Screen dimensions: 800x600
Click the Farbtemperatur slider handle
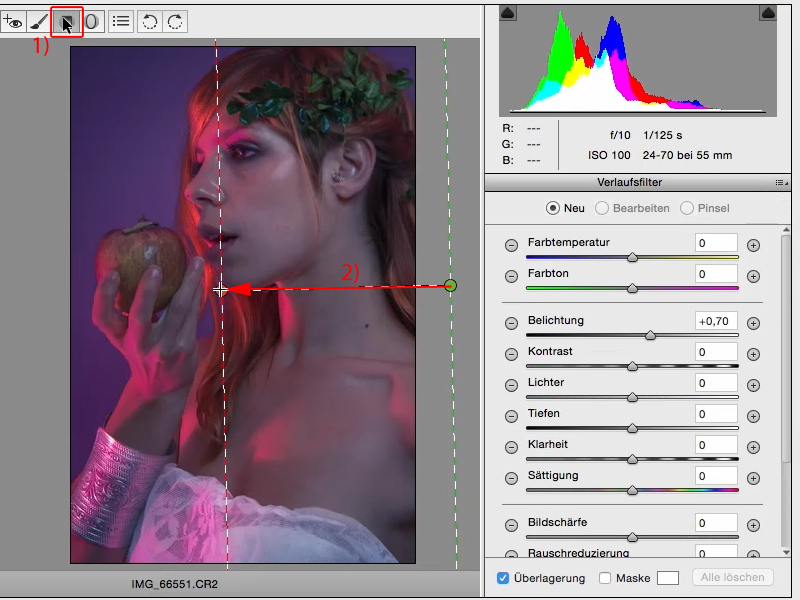(632, 257)
